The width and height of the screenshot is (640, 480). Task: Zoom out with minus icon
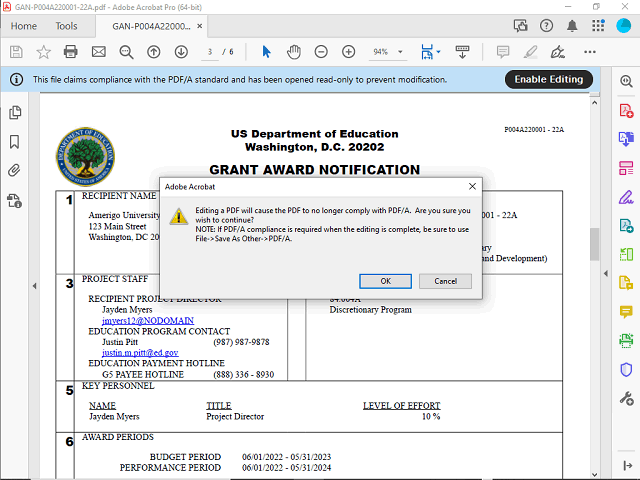coord(321,52)
